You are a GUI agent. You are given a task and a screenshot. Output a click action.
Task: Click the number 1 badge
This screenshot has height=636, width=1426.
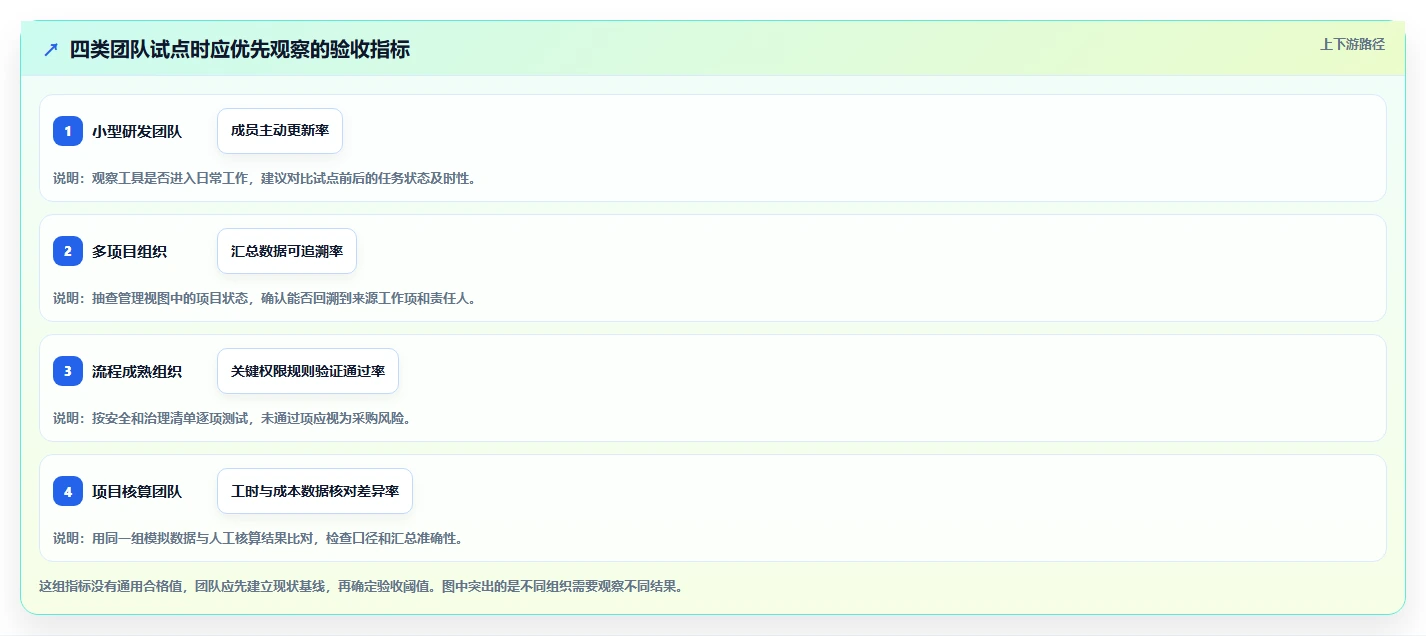click(x=68, y=131)
